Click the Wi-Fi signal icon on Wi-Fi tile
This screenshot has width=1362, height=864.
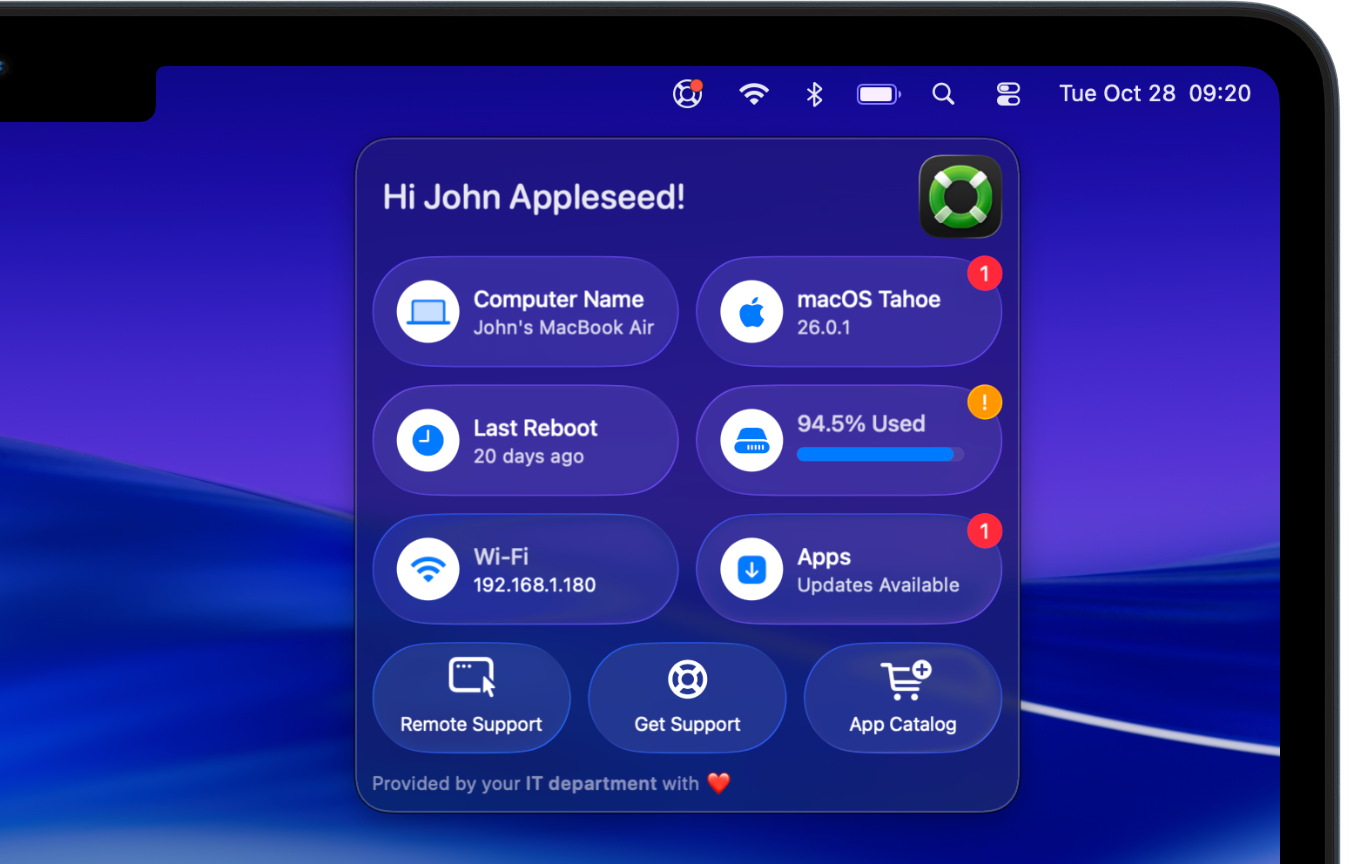[427, 568]
